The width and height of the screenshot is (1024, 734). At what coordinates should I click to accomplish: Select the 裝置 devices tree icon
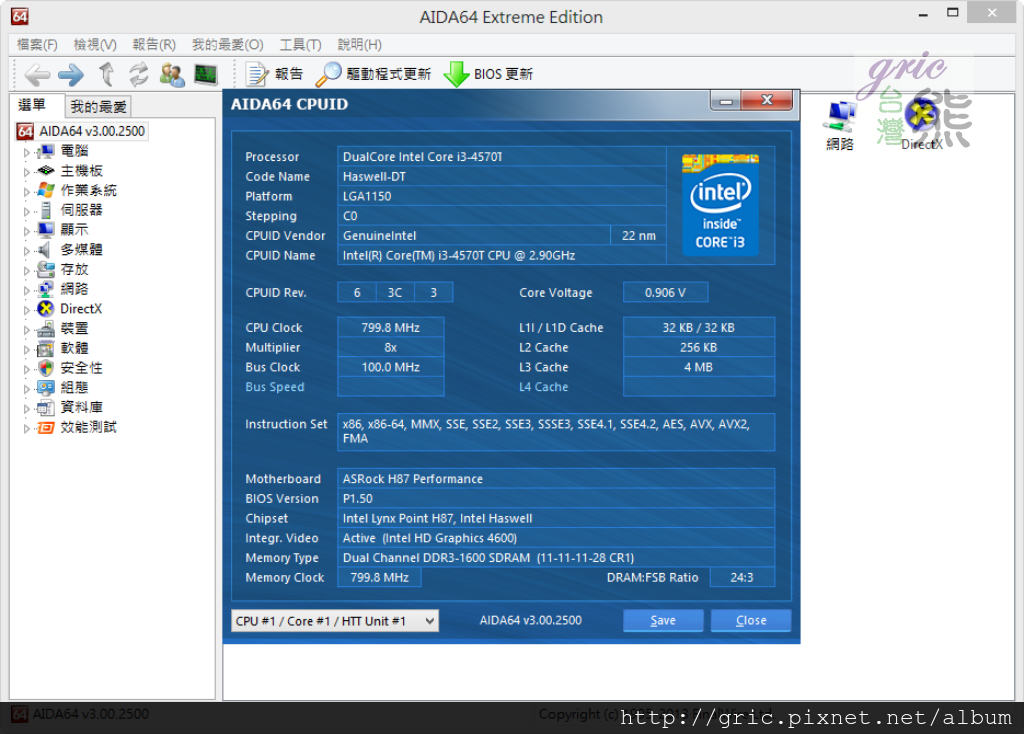point(46,329)
